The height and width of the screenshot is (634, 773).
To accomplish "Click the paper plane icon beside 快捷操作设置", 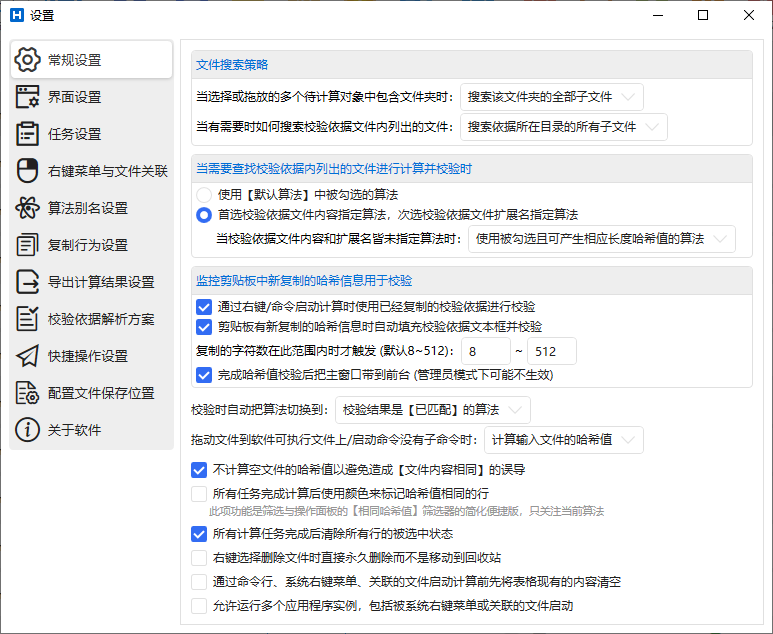I will 27,355.
